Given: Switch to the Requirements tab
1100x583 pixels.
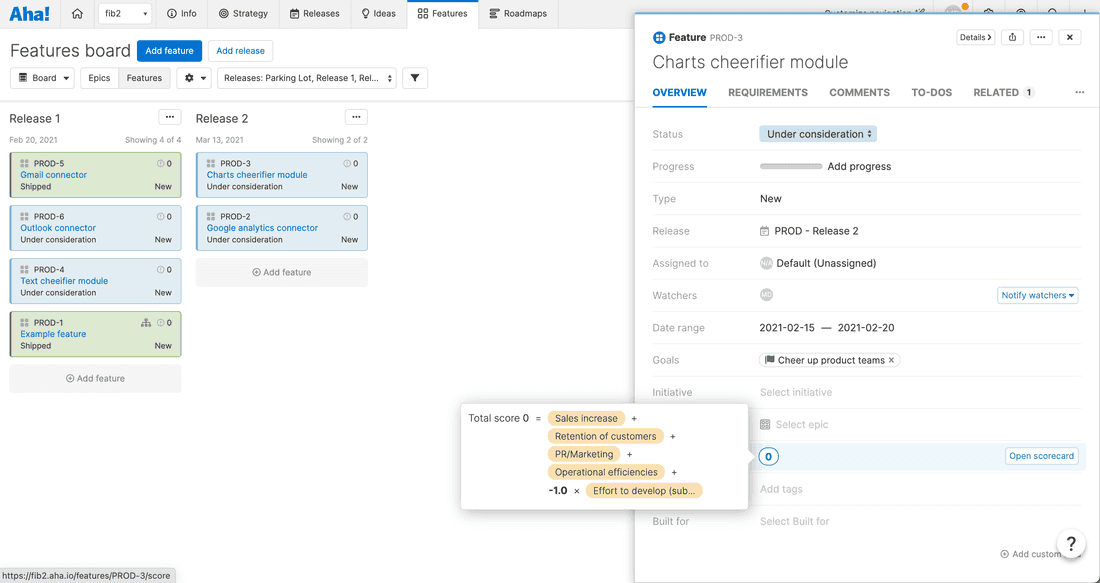Looking at the screenshot, I should (x=768, y=92).
